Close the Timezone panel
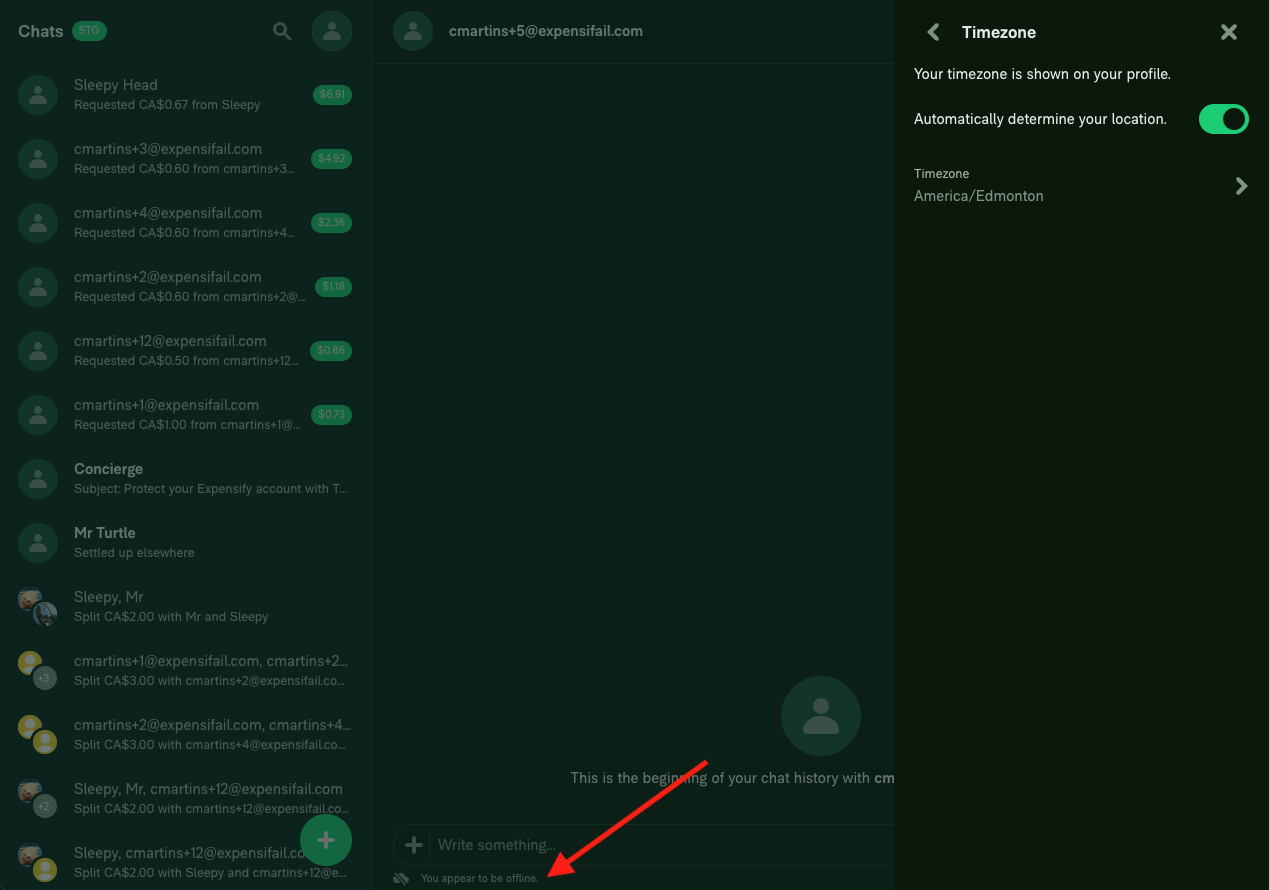This screenshot has width=1270, height=890. [1228, 31]
